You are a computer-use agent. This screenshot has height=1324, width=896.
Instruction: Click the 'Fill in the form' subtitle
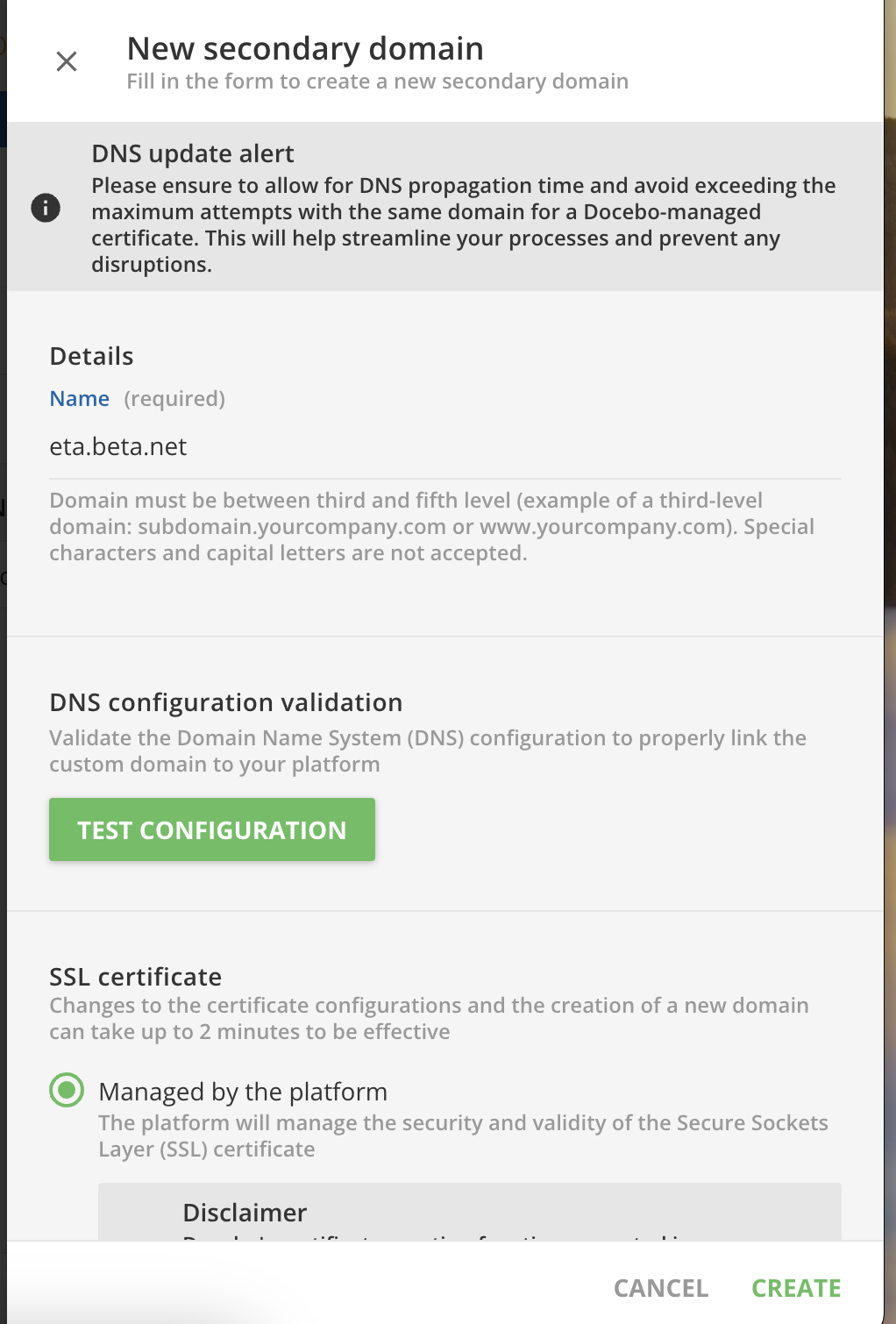[x=378, y=82]
